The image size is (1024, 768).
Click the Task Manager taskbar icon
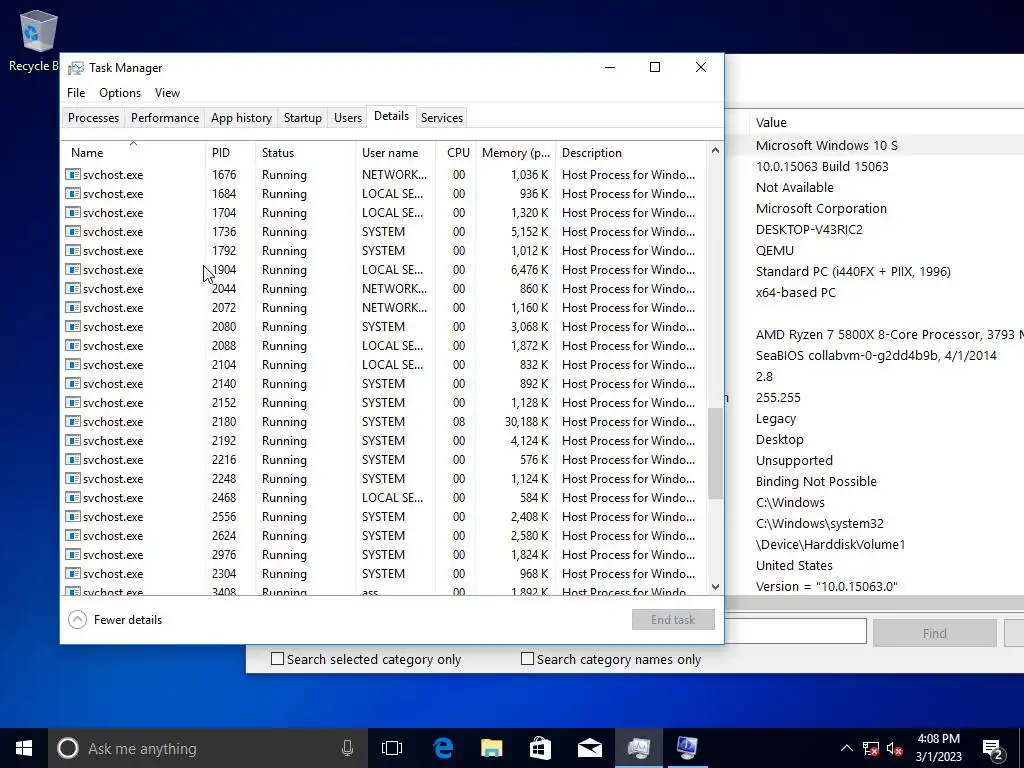click(638, 748)
